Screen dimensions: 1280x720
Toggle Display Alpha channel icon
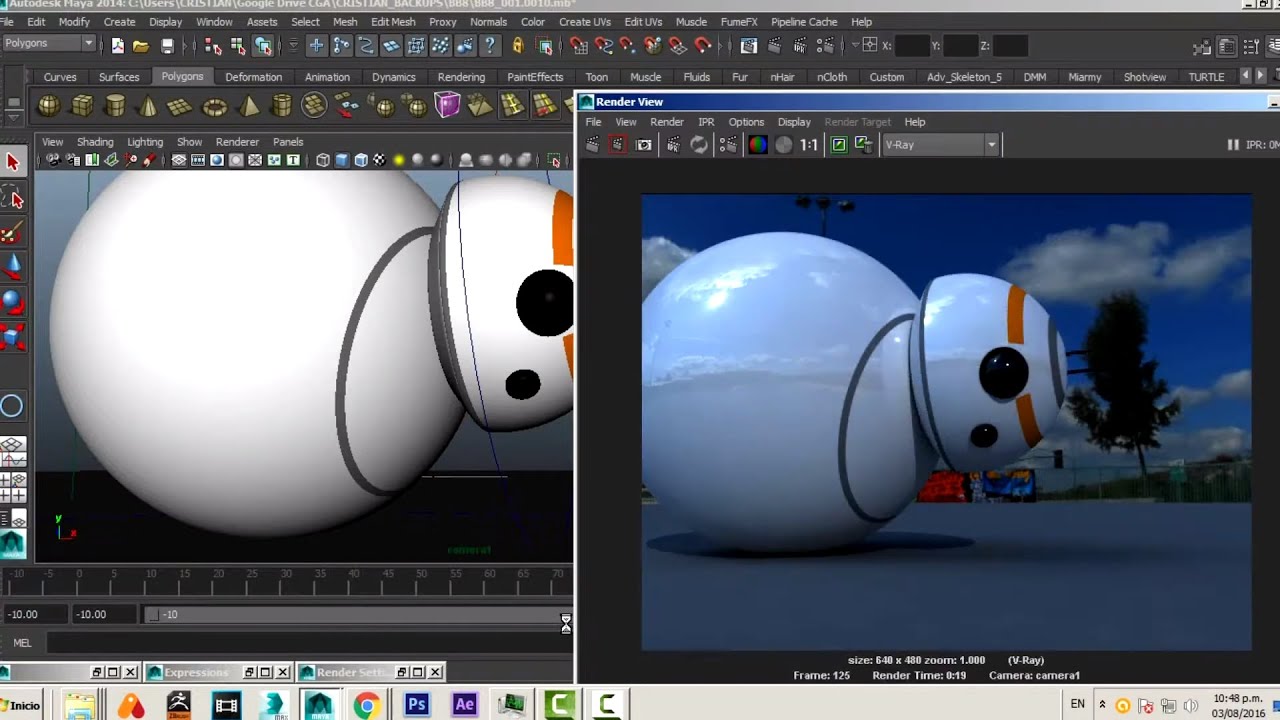click(784, 145)
